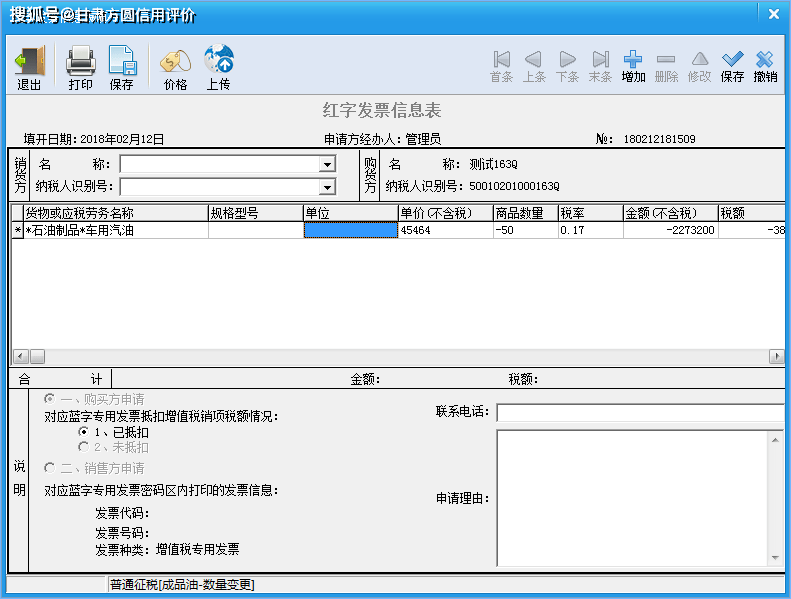Expand the seller 名称 dropdown
Image resolution: width=791 pixels, height=599 pixels.
click(x=326, y=165)
